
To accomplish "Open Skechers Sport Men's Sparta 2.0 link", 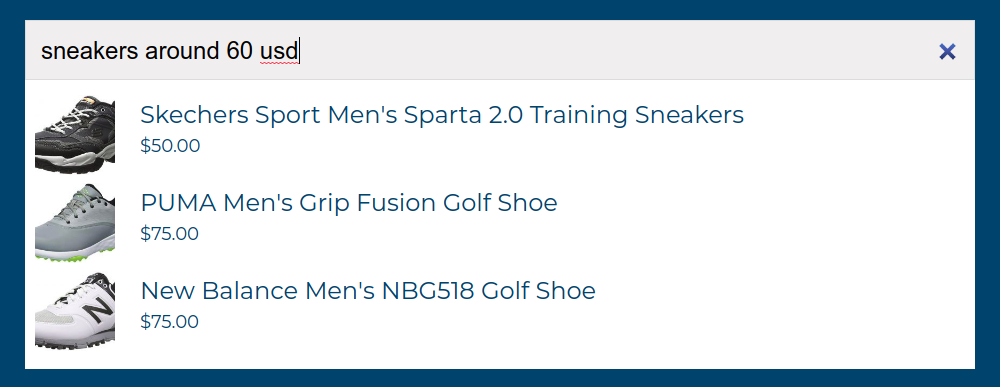I will [x=442, y=115].
